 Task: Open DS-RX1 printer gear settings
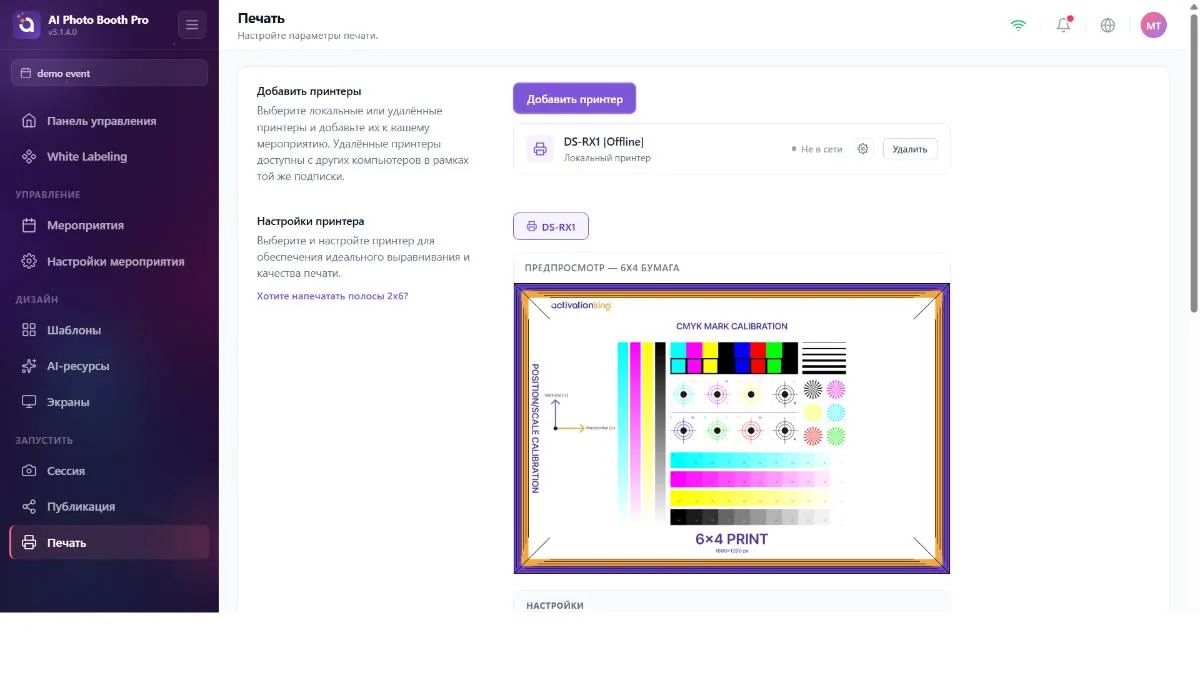pos(864,149)
